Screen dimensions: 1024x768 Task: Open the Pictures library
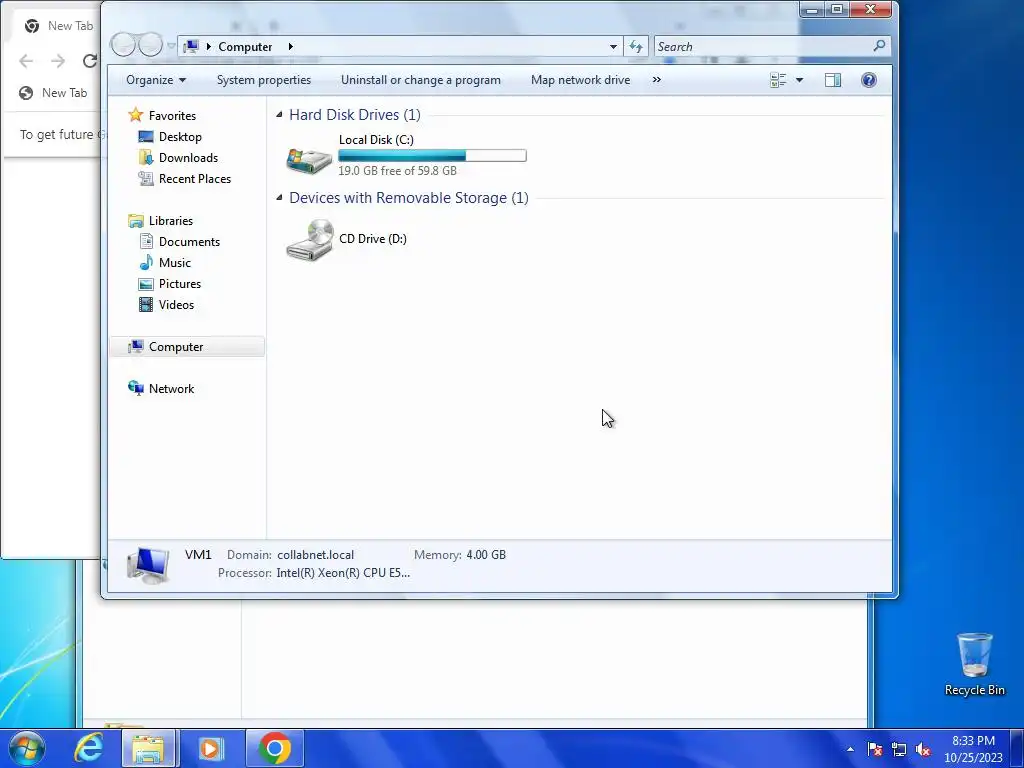pos(180,283)
